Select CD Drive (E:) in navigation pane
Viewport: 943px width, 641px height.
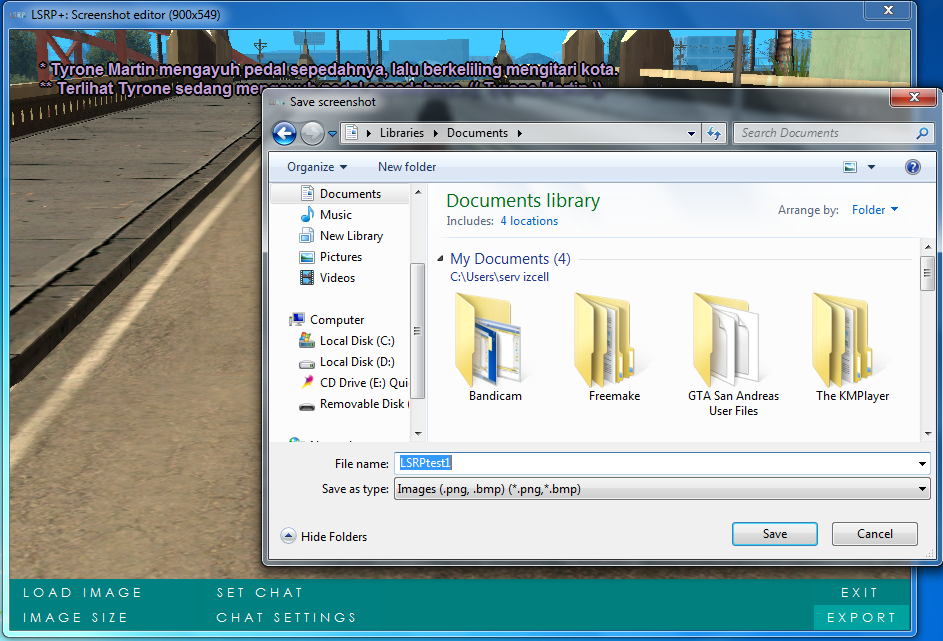click(363, 383)
